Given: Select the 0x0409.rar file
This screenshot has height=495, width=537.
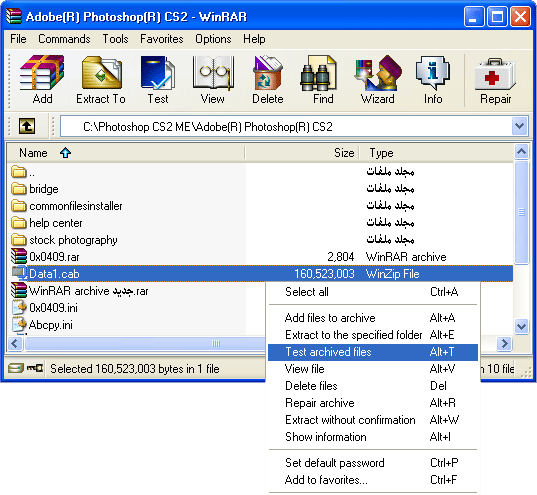Looking at the screenshot, I should coord(54,257).
